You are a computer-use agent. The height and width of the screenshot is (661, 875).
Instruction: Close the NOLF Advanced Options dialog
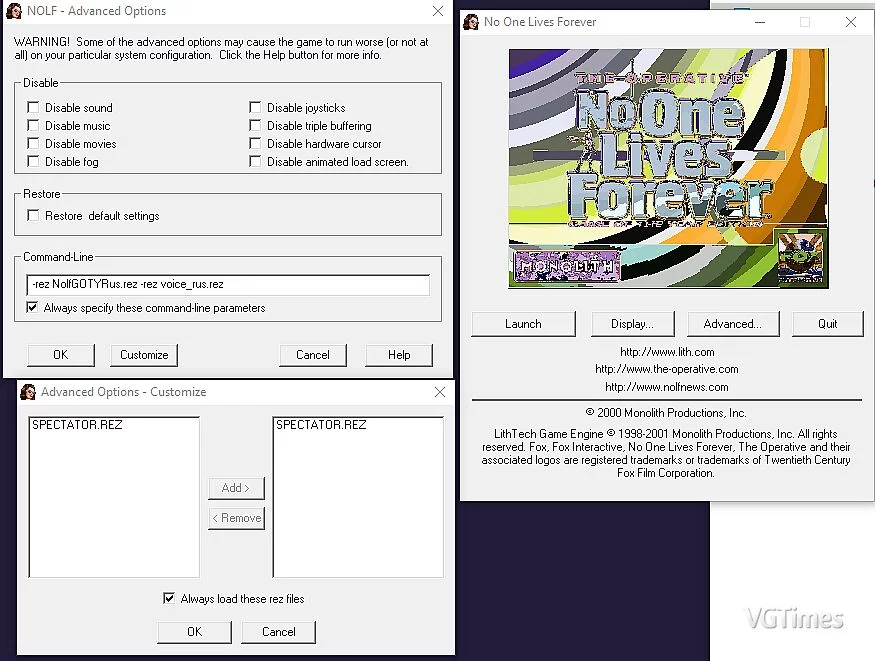point(438,11)
